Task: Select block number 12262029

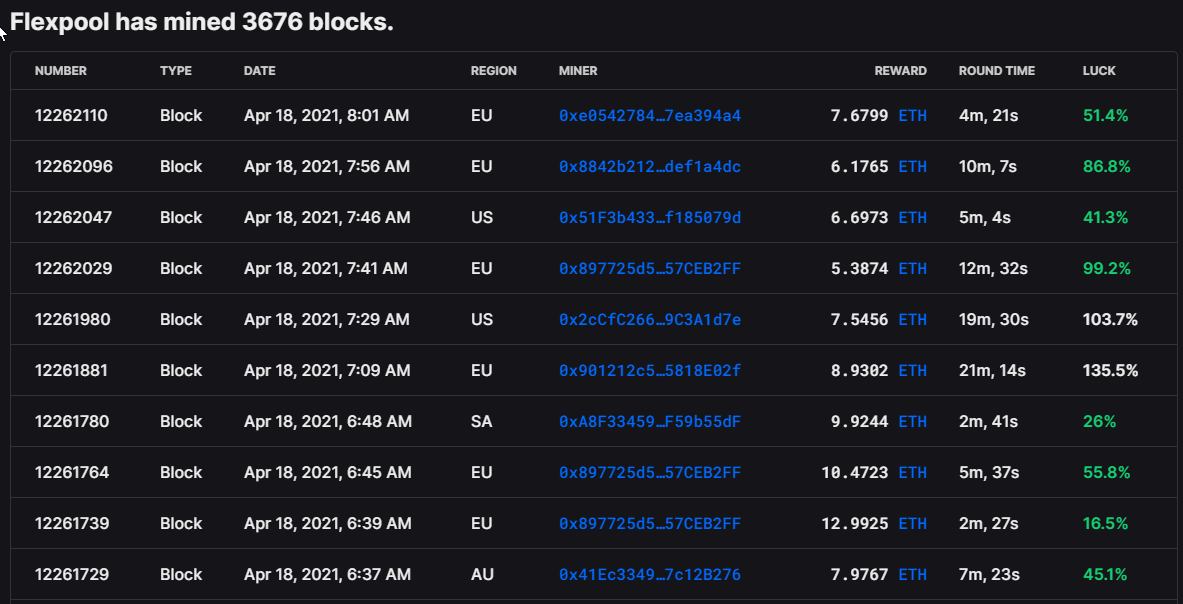Action: pos(73,268)
